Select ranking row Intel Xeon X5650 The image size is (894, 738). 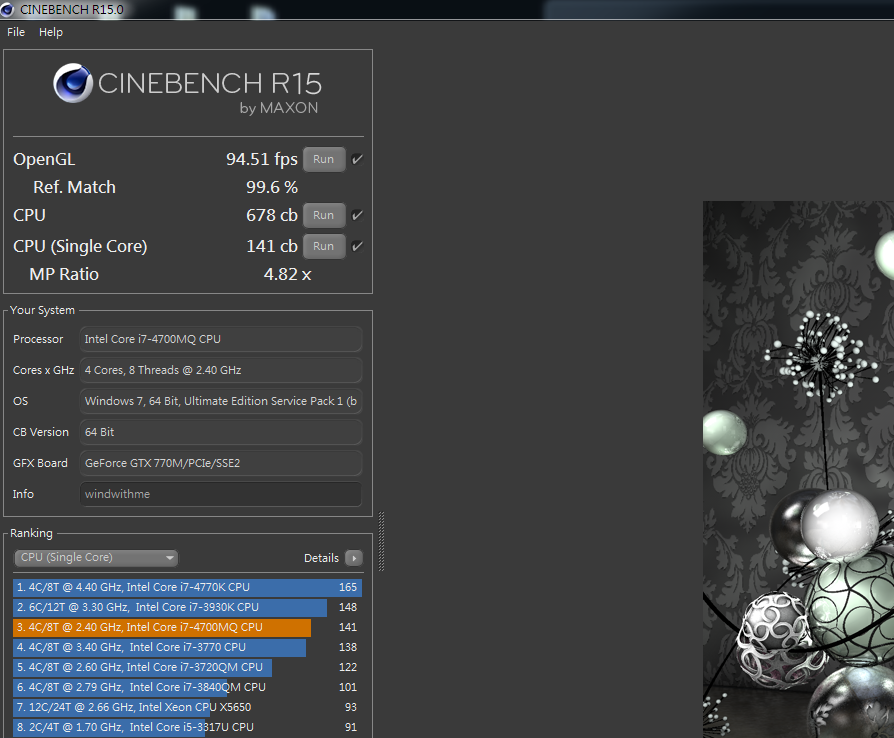[x=187, y=707]
